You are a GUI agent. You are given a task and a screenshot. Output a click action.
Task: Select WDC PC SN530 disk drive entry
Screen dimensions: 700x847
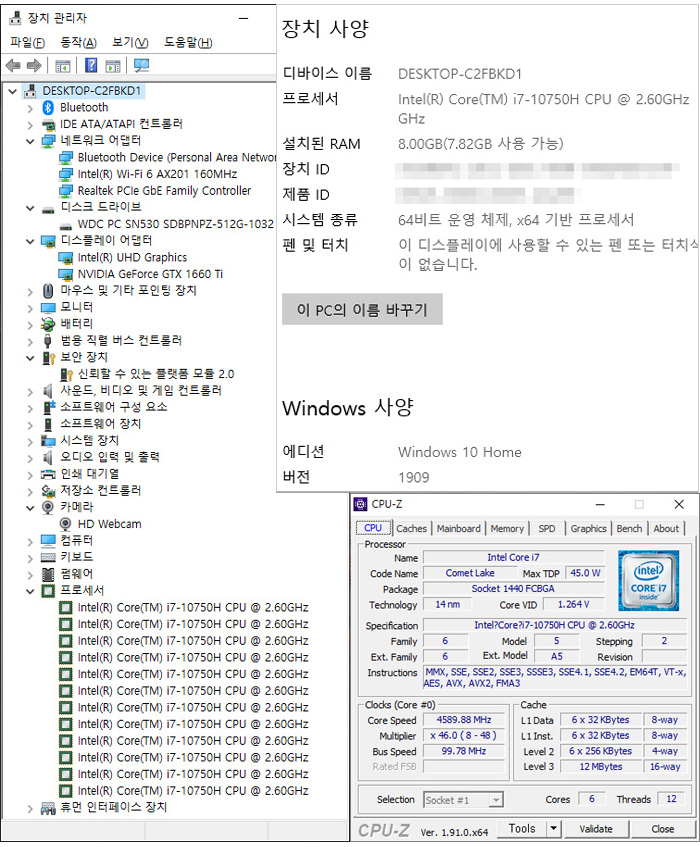tap(176, 224)
